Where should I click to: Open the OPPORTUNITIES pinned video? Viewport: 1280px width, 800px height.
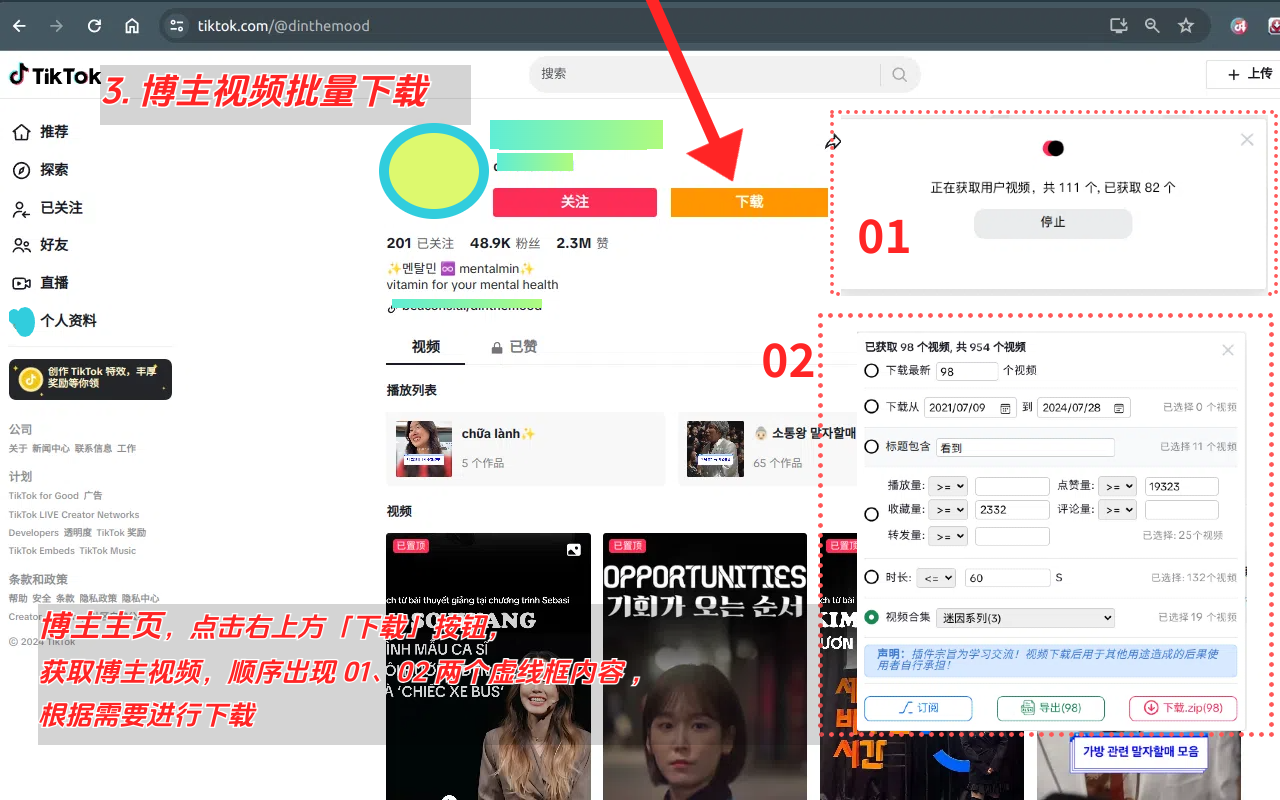pos(705,666)
